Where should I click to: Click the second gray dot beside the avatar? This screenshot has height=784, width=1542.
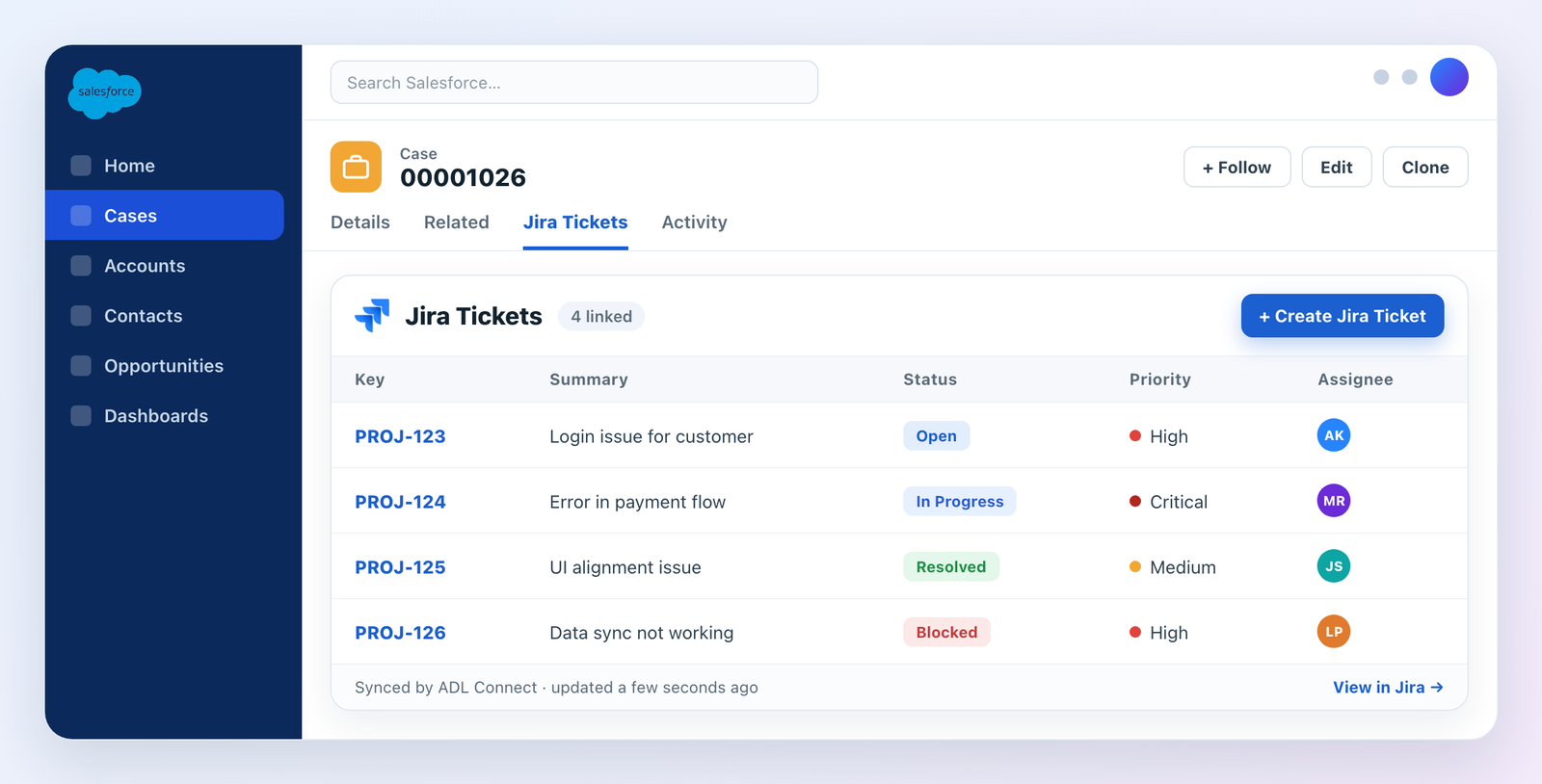[x=1409, y=77]
